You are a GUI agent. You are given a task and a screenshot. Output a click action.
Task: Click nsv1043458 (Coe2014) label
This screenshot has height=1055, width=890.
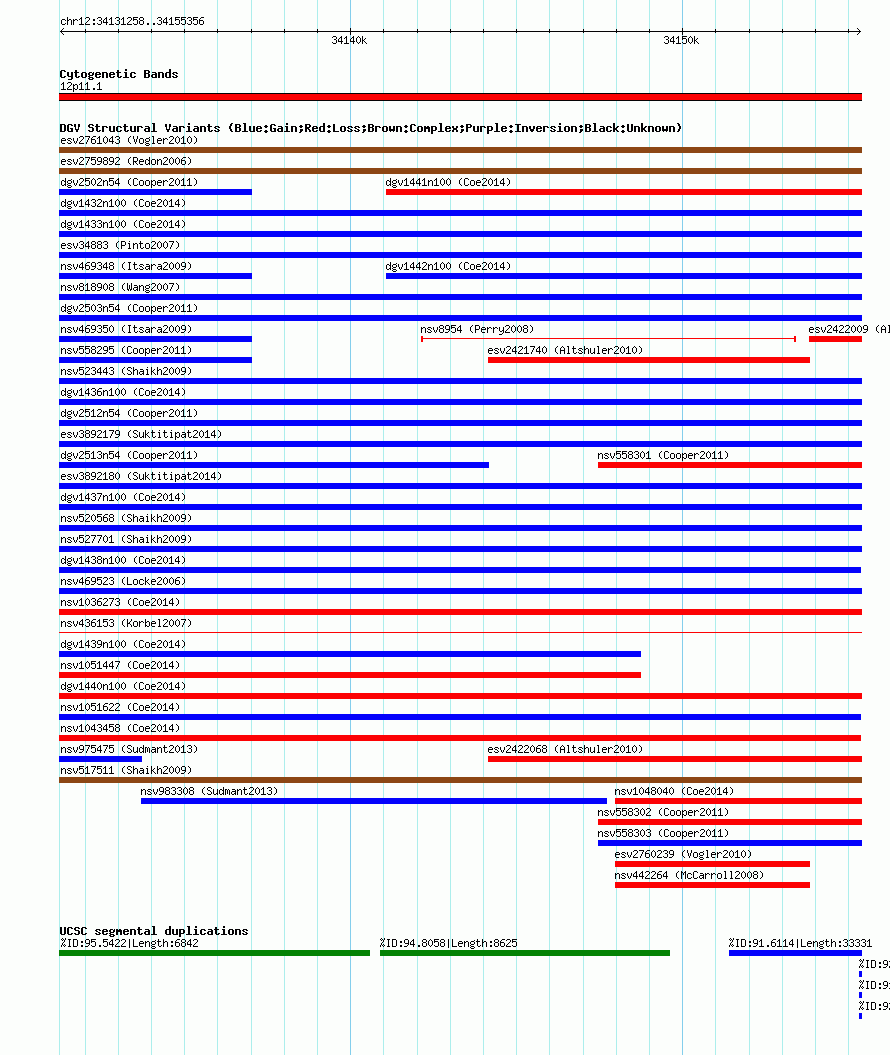[x=120, y=728]
